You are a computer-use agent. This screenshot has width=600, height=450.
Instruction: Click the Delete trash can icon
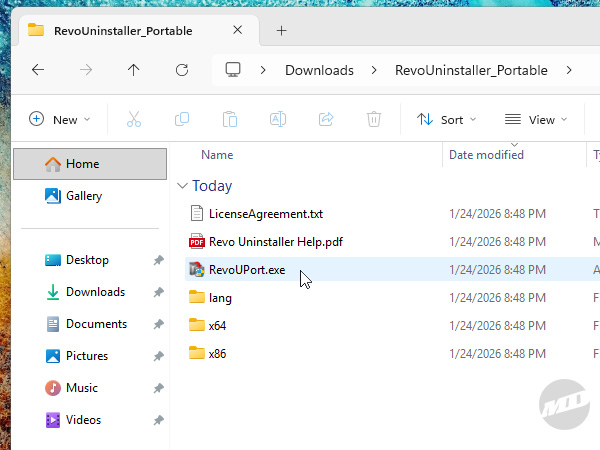pos(373,119)
